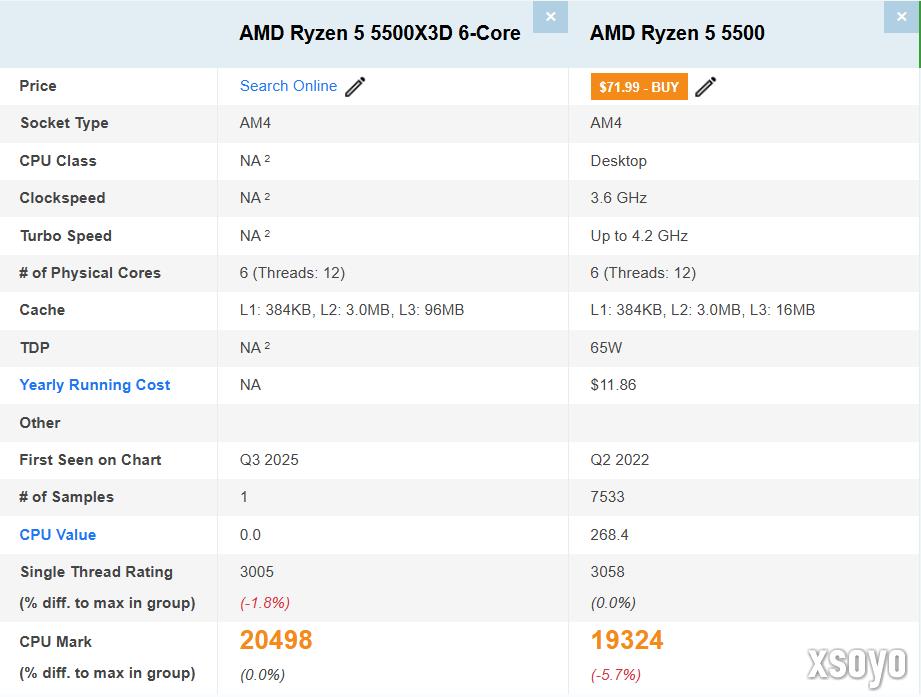Remove the AMD Ryzen 5 5500X3D 6-Core column

click(x=550, y=17)
